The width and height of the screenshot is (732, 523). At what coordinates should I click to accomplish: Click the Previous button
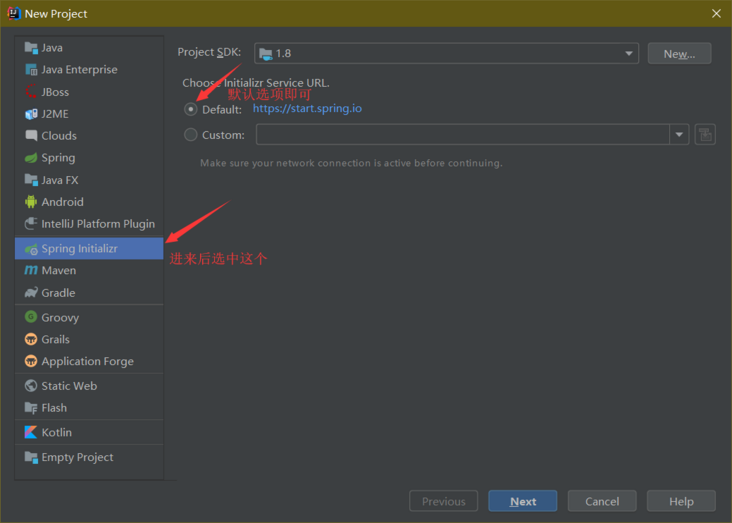pyautogui.click(x=443, y=501)
